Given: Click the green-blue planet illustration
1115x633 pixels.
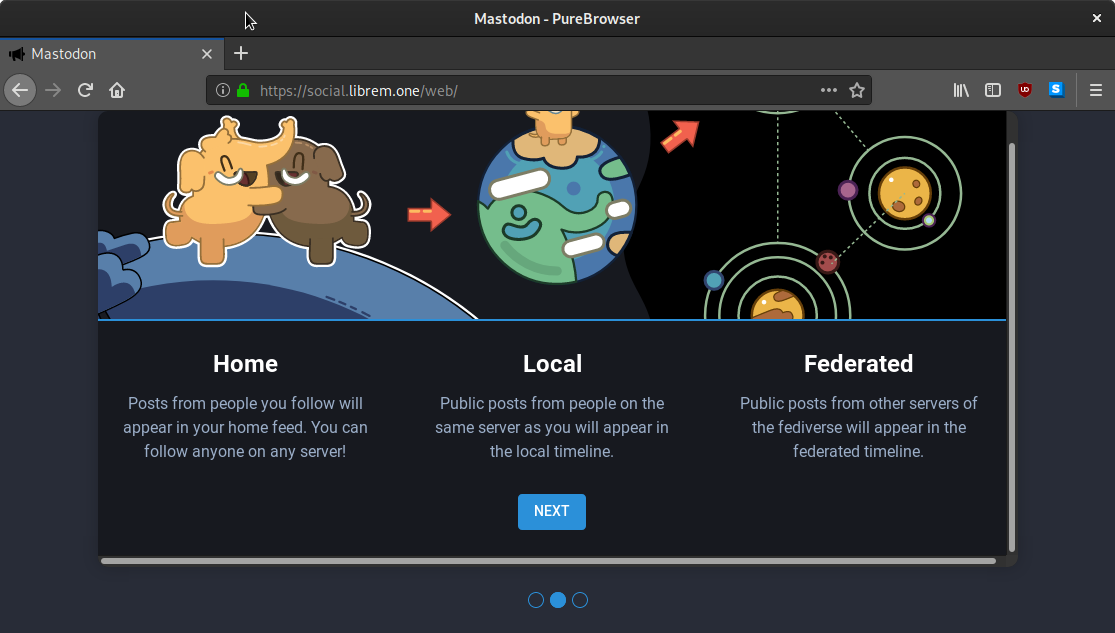Looking at the screenshot, I should 558,206.
